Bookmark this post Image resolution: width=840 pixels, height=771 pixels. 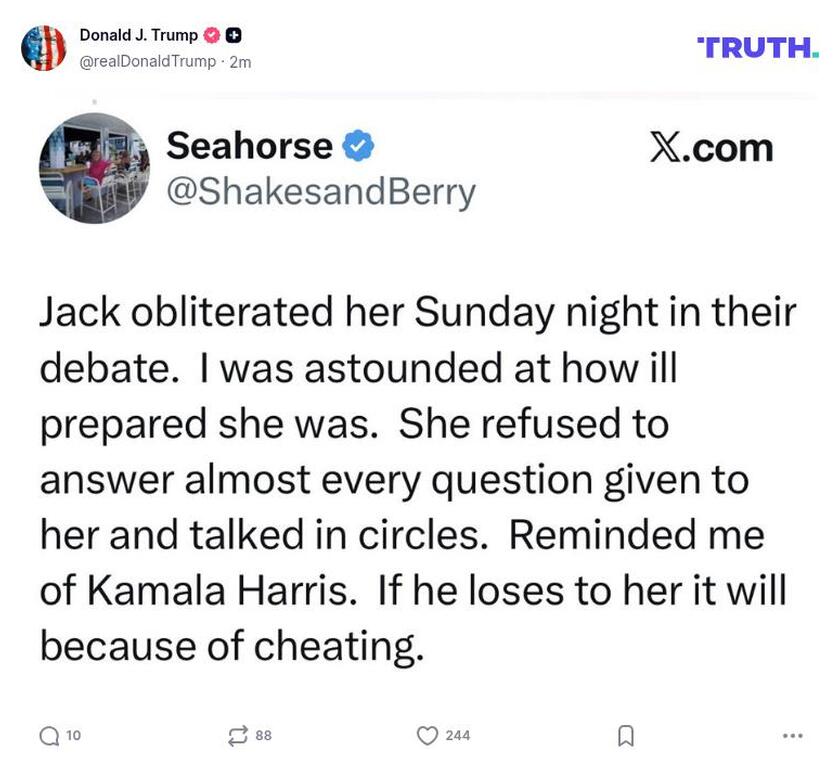tap(625, 736)
